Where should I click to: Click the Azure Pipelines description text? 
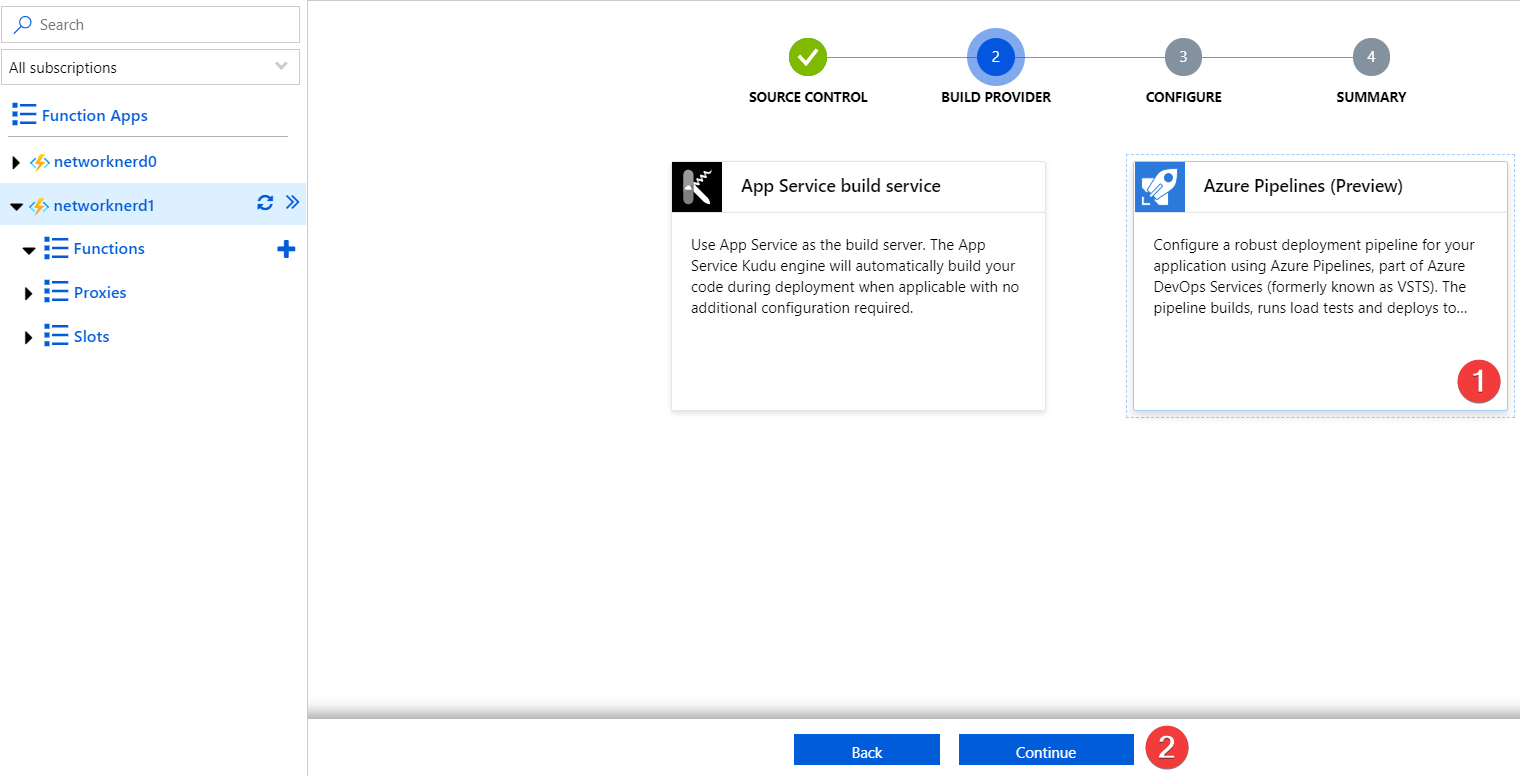coord(1314,276)
